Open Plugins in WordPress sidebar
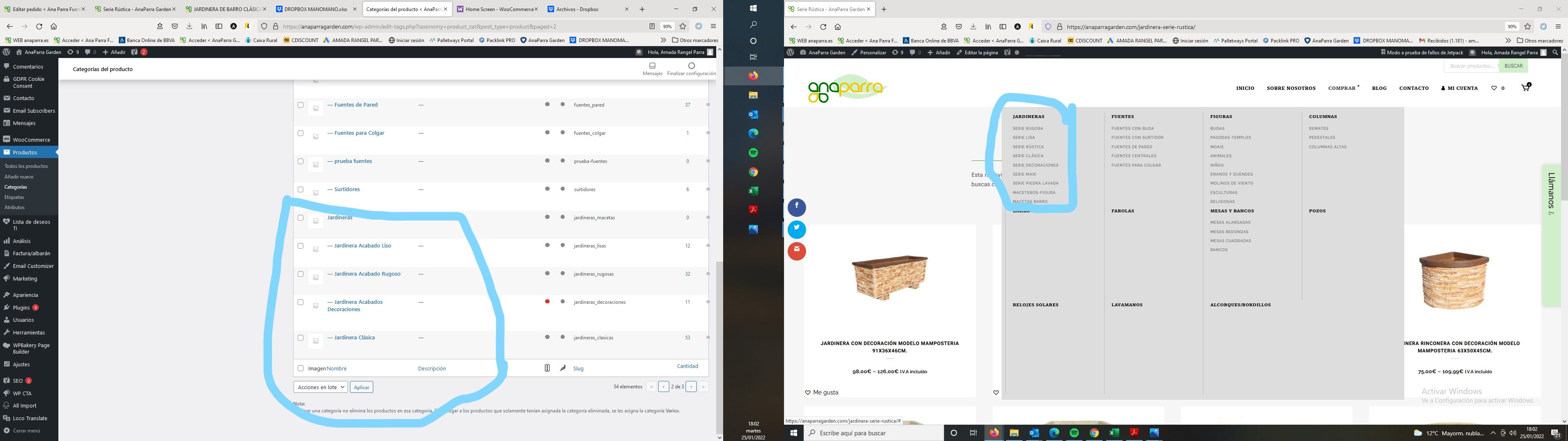The height and width of the screenshot is (441, 1568). [21, 307]
